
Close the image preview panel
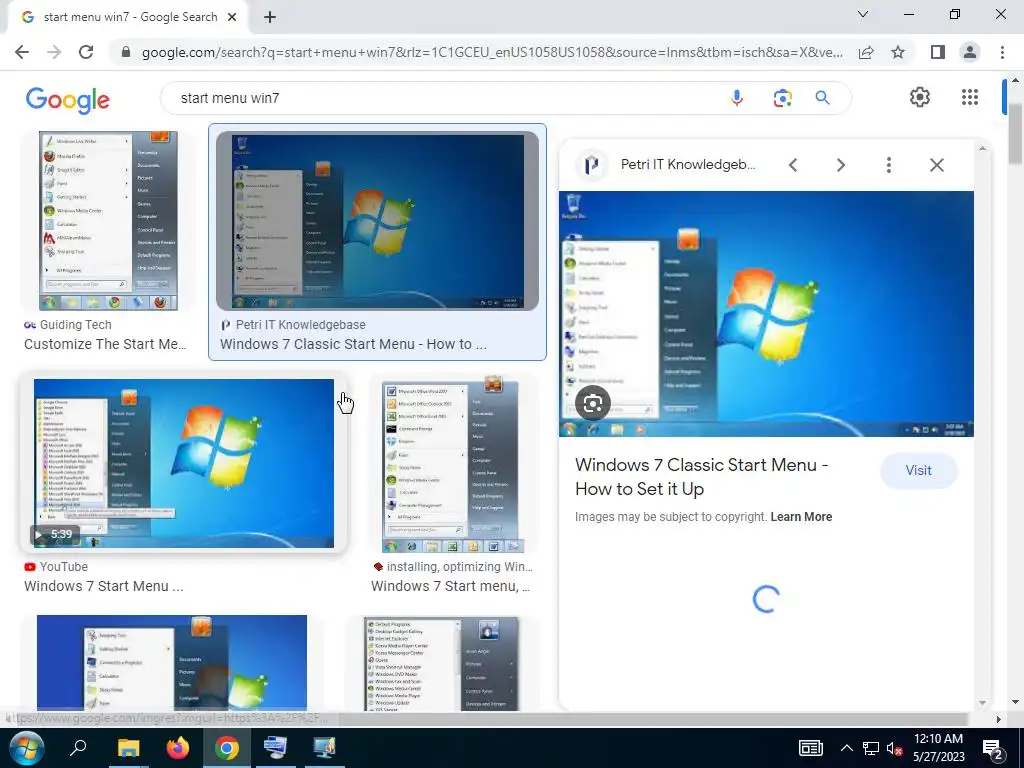[x=936, y=165]
